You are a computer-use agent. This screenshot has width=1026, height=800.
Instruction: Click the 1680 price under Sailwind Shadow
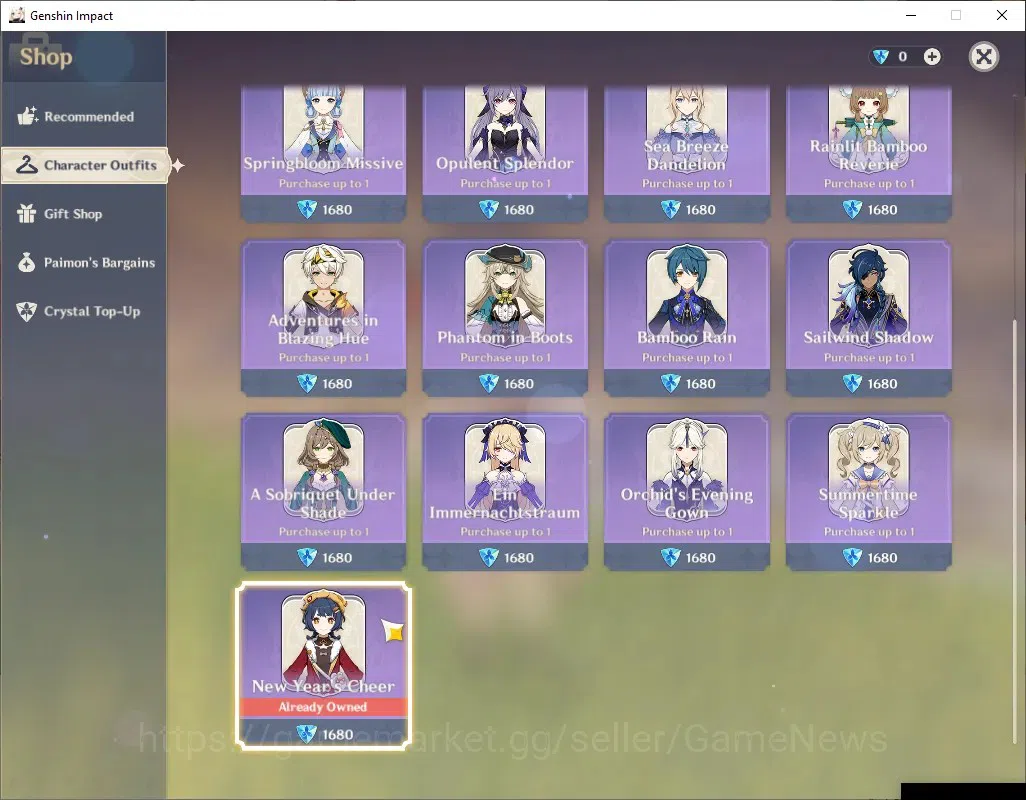click(x=882, y=384)
